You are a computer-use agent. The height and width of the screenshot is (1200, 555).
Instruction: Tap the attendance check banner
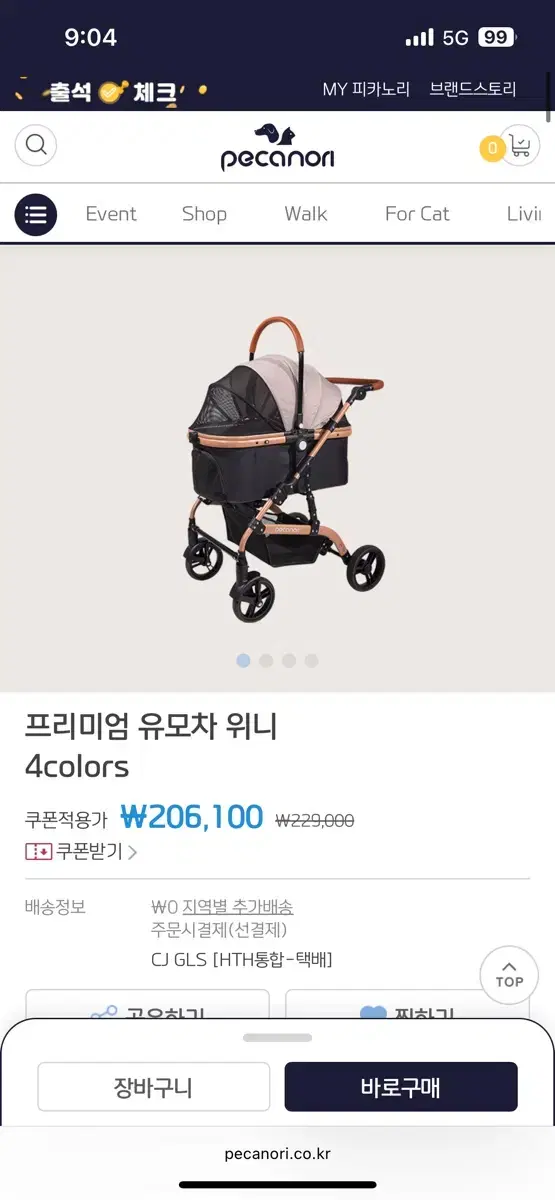[112, 92]
